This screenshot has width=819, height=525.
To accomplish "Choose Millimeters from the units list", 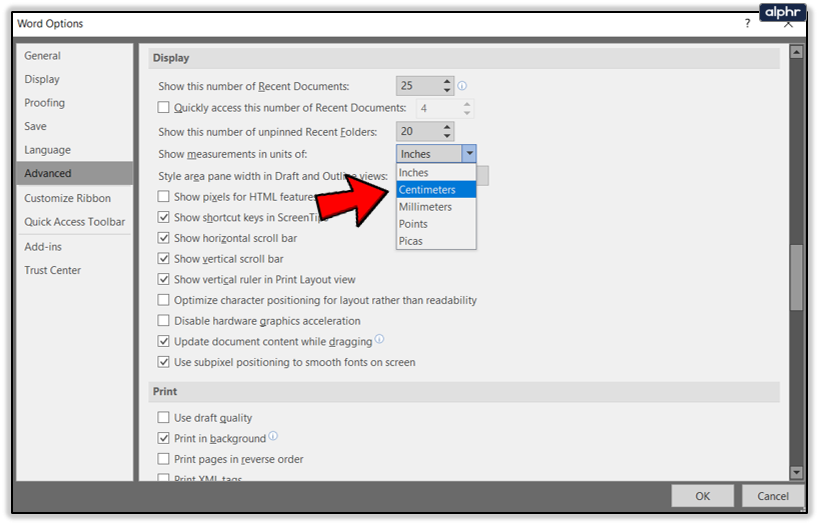I will pyautogui.click(x=436, y=207).
